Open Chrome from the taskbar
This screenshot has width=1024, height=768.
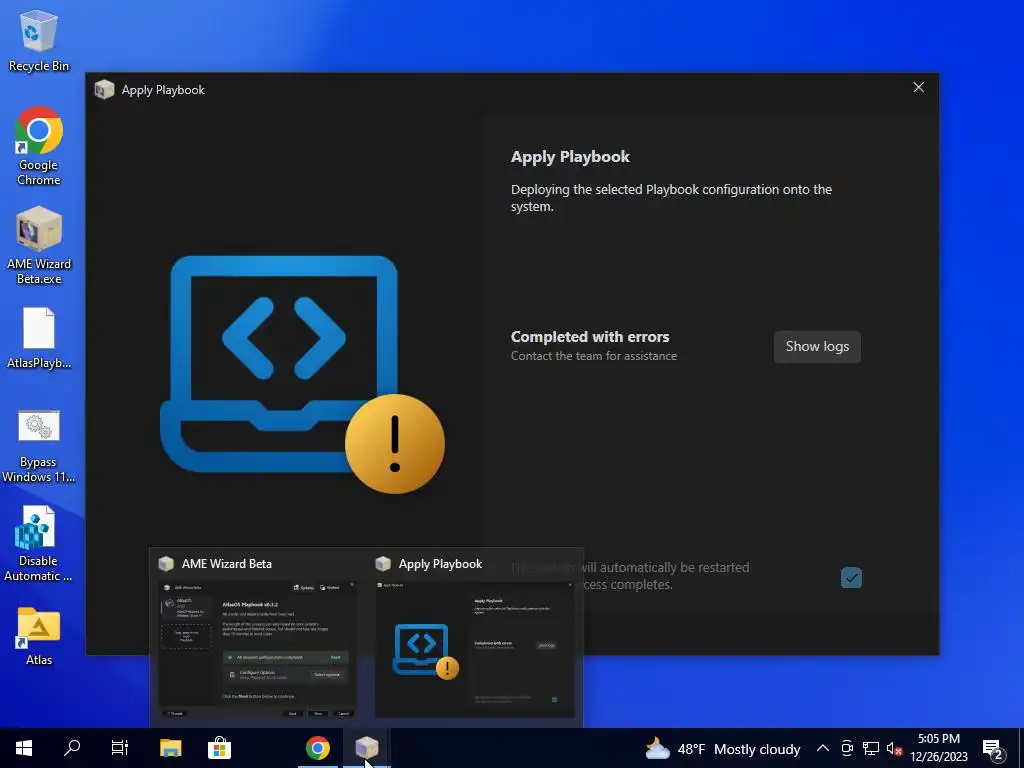(x=317, y=748)
